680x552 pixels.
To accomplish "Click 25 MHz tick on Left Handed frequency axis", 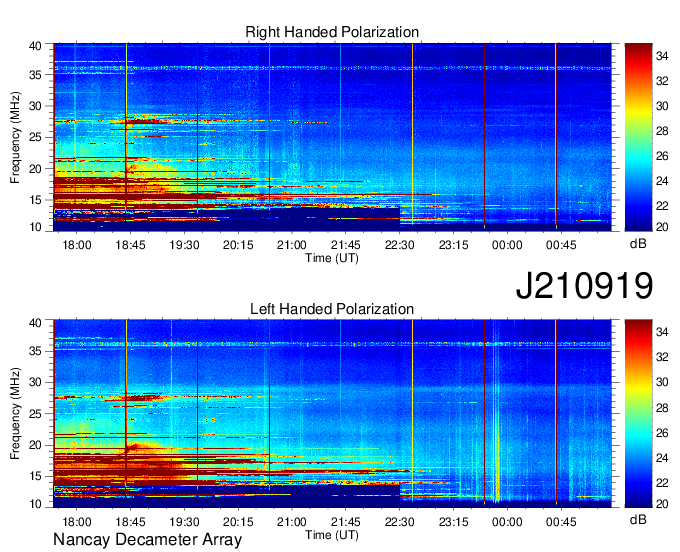I will pos(35,413).
